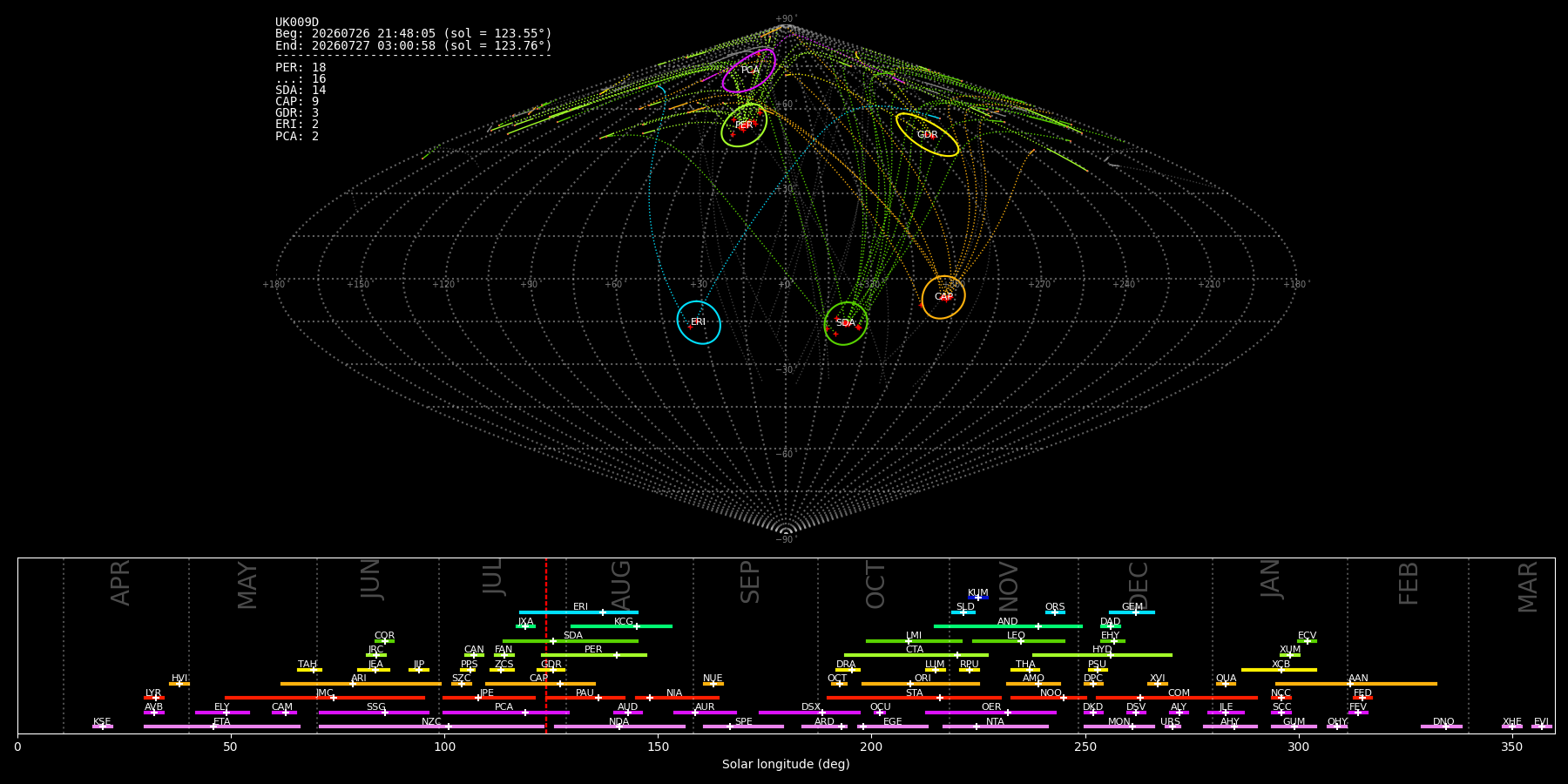This screenshot has width=1568, height=784.
Task: Click the GEM shower bar in timeline
Action: click(1132, 612)
